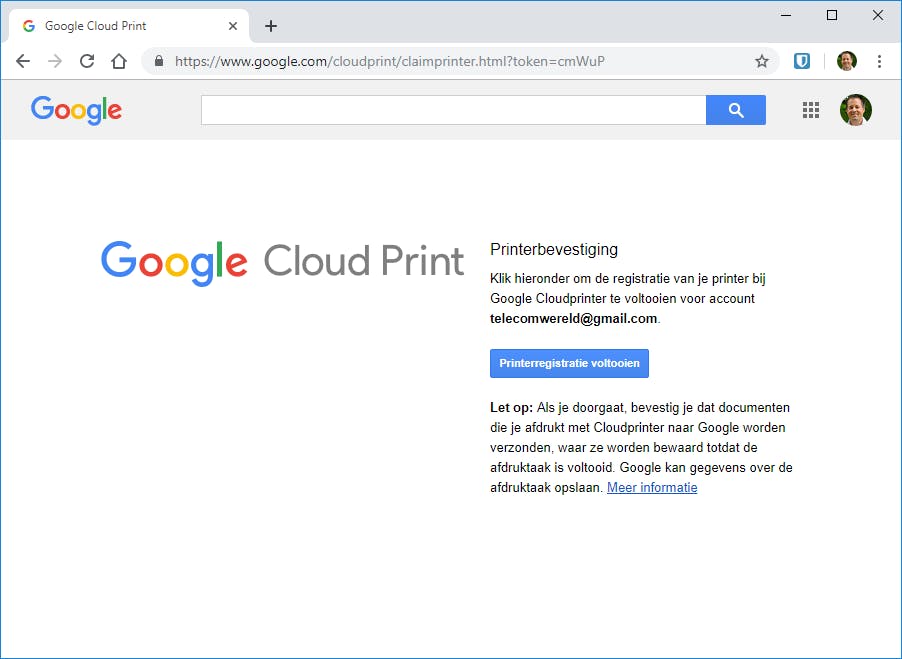Close the Google Cloud Print tab
This screenshot has height=659, width=902.
(233, 26)
